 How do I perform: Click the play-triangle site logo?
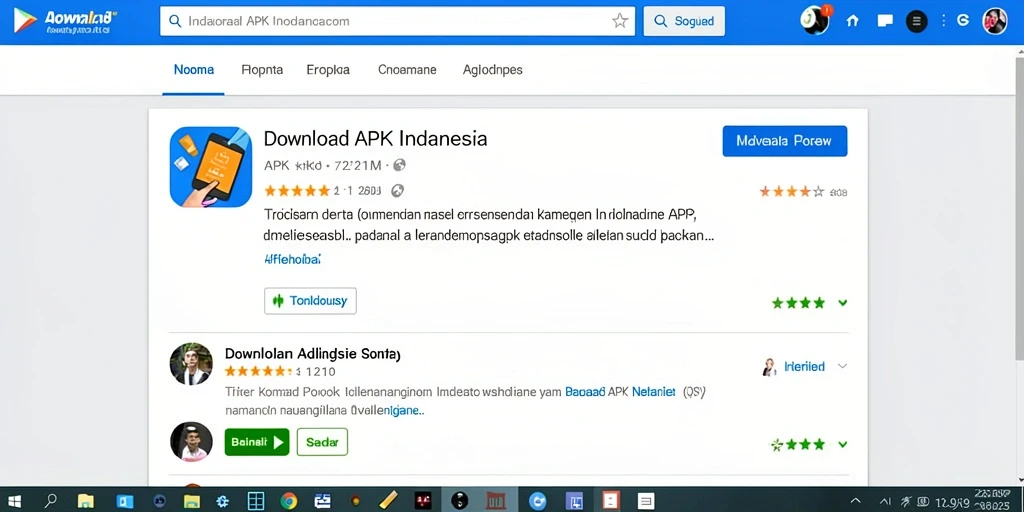click(25, 21)
